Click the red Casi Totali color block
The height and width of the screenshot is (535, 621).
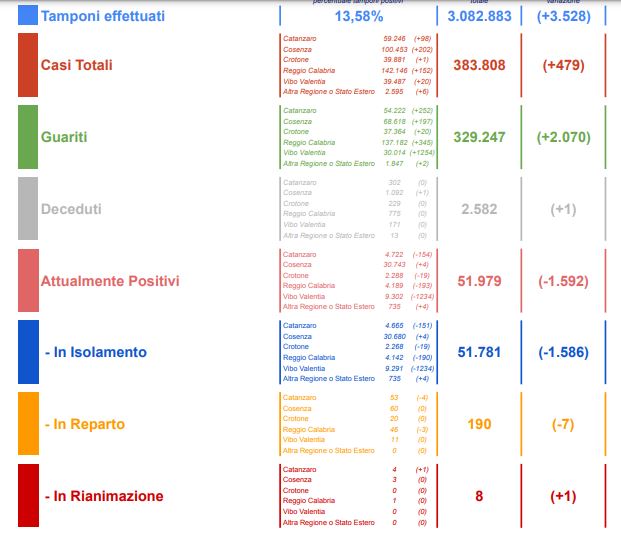click(28, 65)
